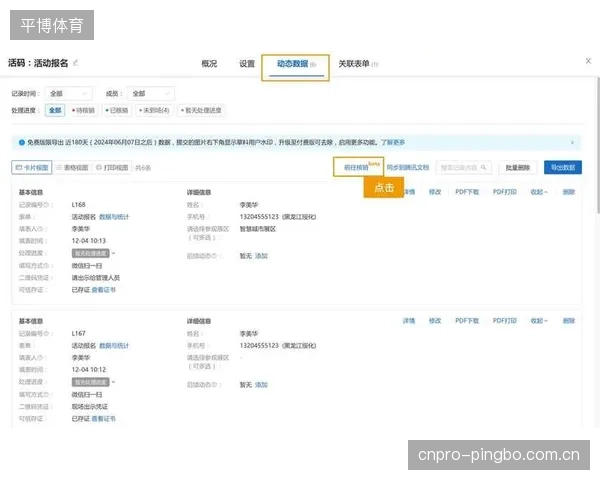
Task: Click the magnifier icon in the record search box
Action: point(483,168)
